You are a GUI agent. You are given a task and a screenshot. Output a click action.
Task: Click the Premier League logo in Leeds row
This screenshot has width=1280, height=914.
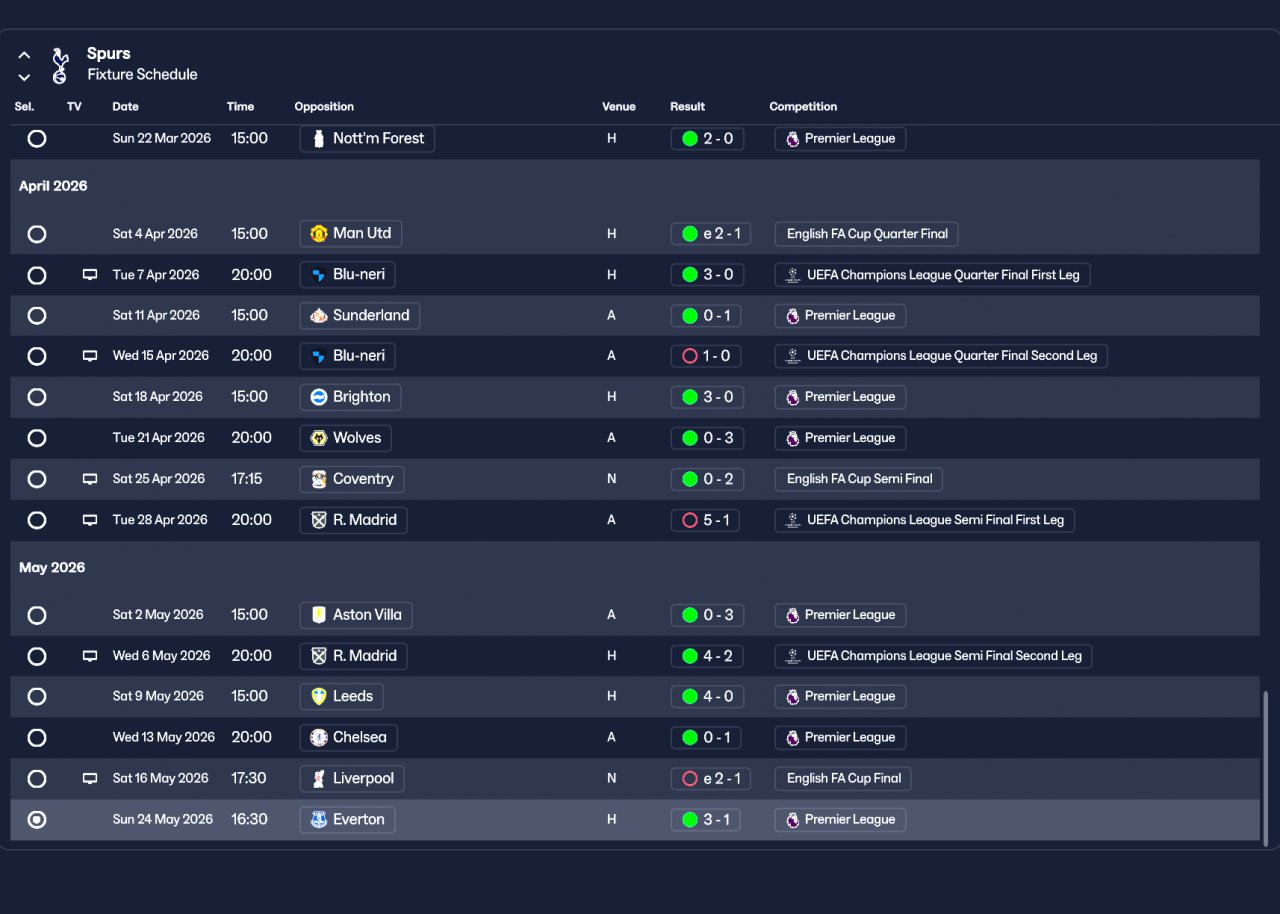pos(793,696)
